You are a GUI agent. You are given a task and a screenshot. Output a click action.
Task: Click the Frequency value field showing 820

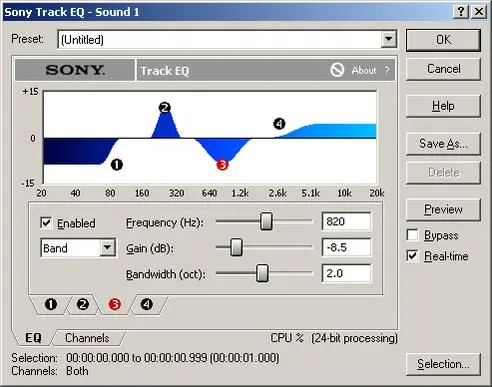pyautogui.click(x=346, y=221)
